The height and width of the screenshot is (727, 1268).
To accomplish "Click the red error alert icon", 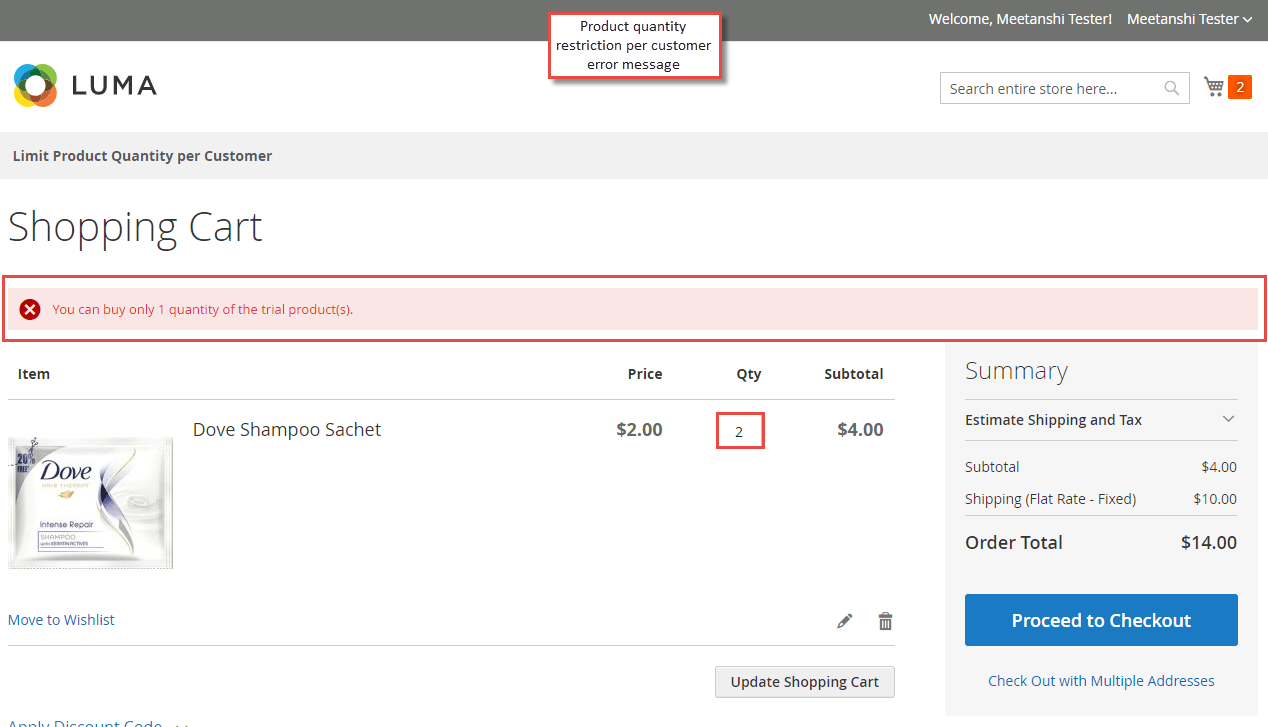I will (x=30, y=309).
